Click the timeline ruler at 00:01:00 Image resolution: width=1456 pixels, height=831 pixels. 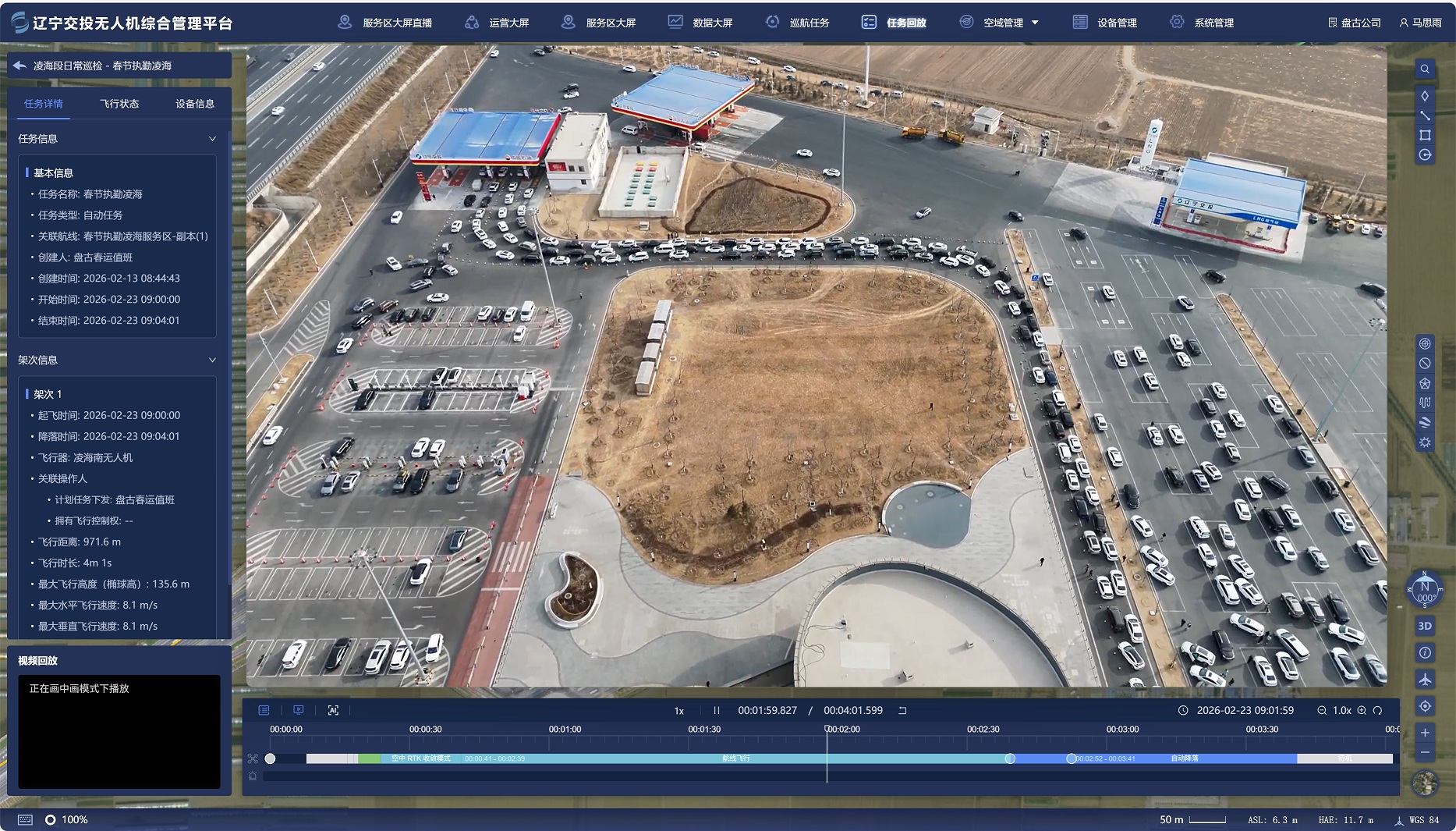(x=565, y=730)
